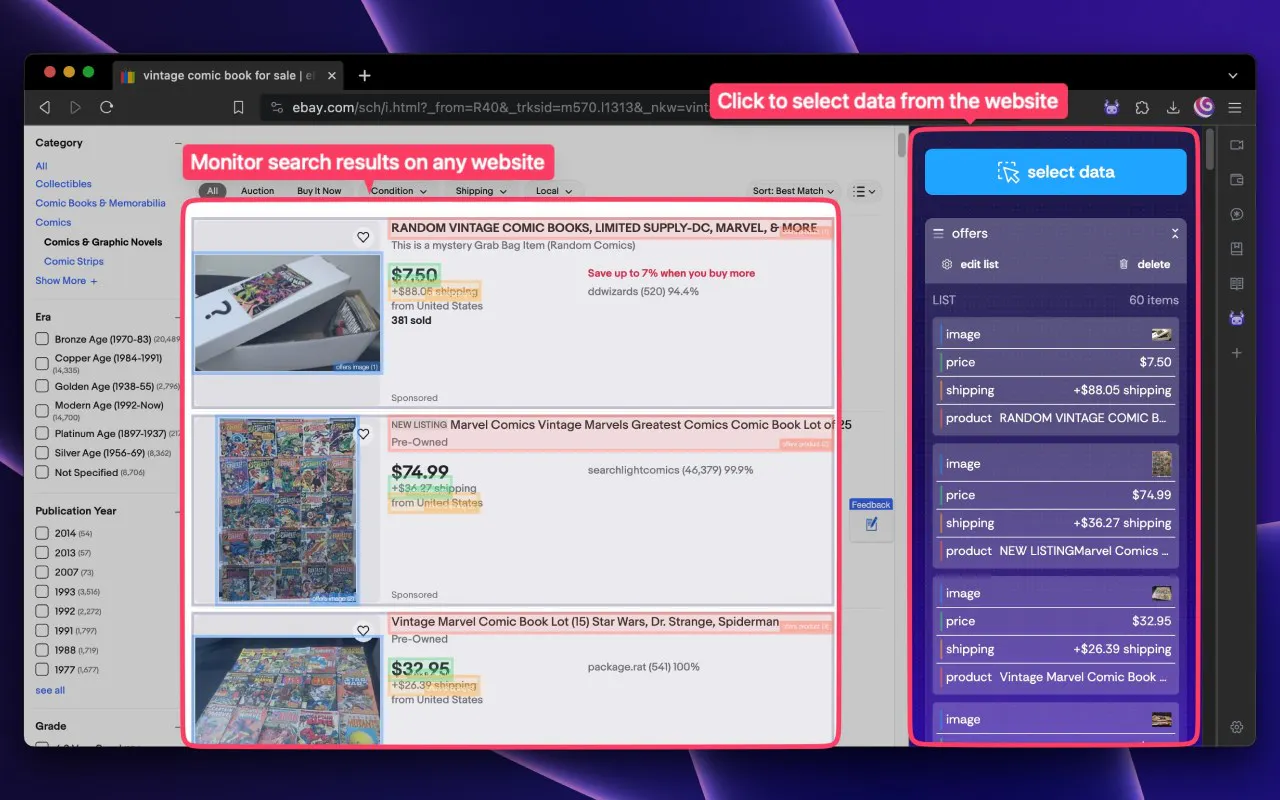Click the mystery comic box listing thumbnail
The height and width of the screenshot is (800, 1280).
pyautogui.click(x=287, y=313)
